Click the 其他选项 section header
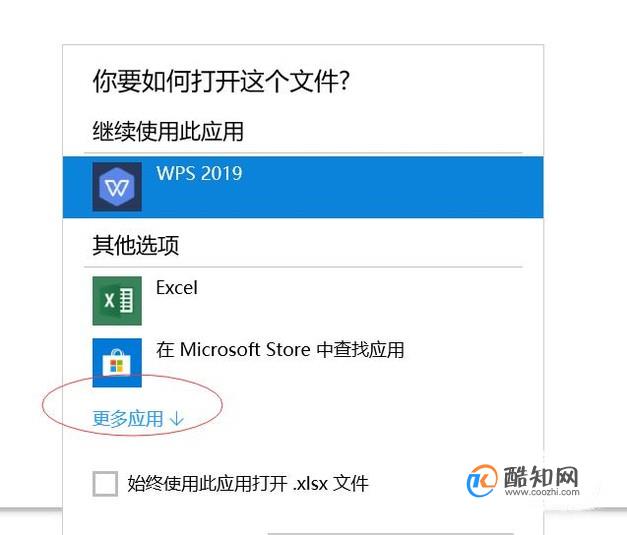The width and height of the screenshot is (627, 535). coord(136,245)
